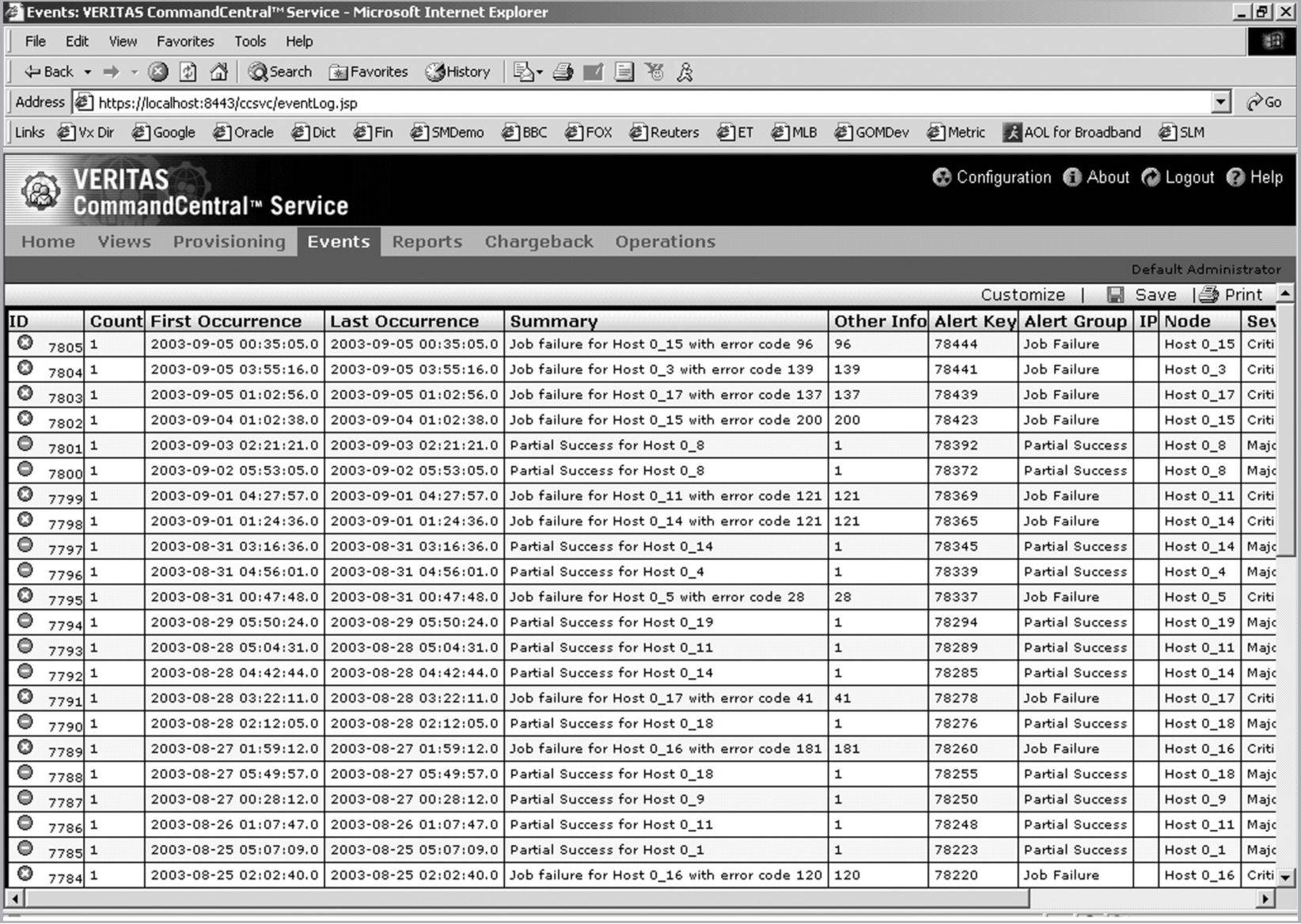The image size is (1301, 924).
Task: Click the address URL field
Action: (x=643, y=103)
